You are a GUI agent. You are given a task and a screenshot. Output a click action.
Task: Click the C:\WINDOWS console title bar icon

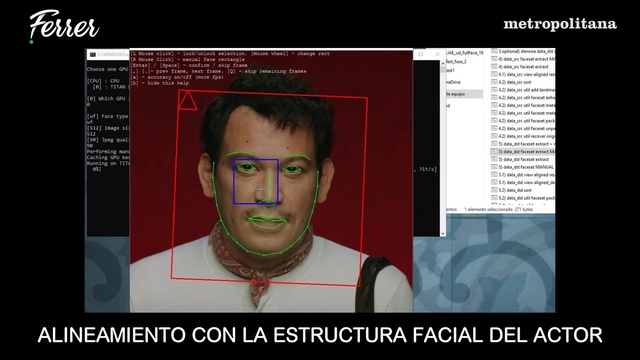tap(92, 54)
